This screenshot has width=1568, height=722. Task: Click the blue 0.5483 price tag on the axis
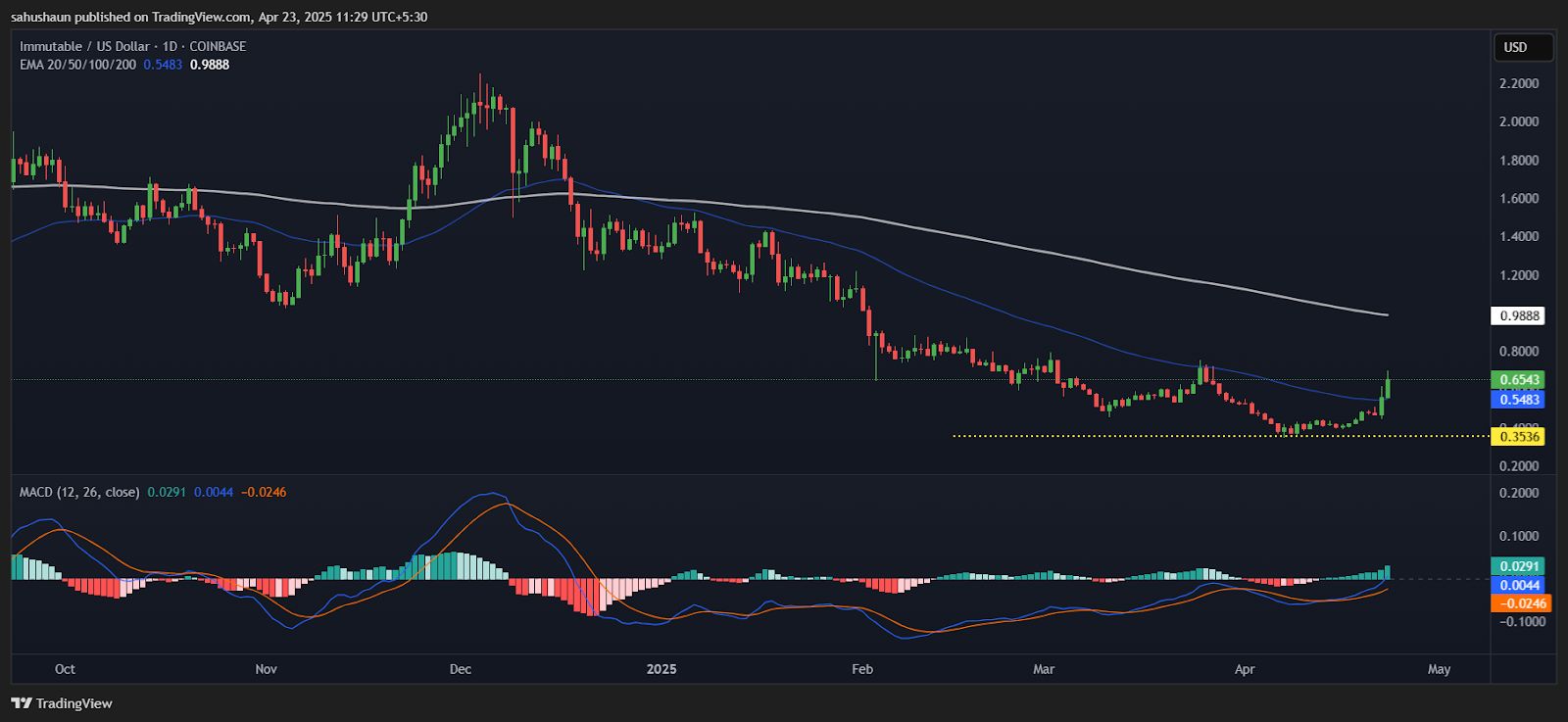coord(1518,399)
